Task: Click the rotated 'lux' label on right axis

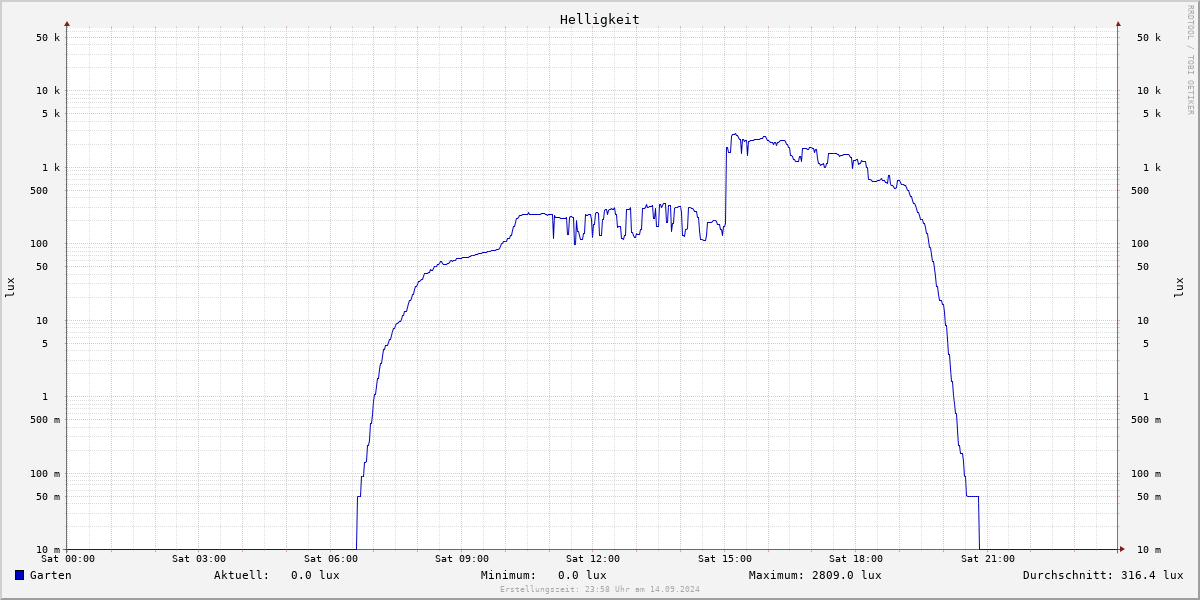Action: point(1179,287)
